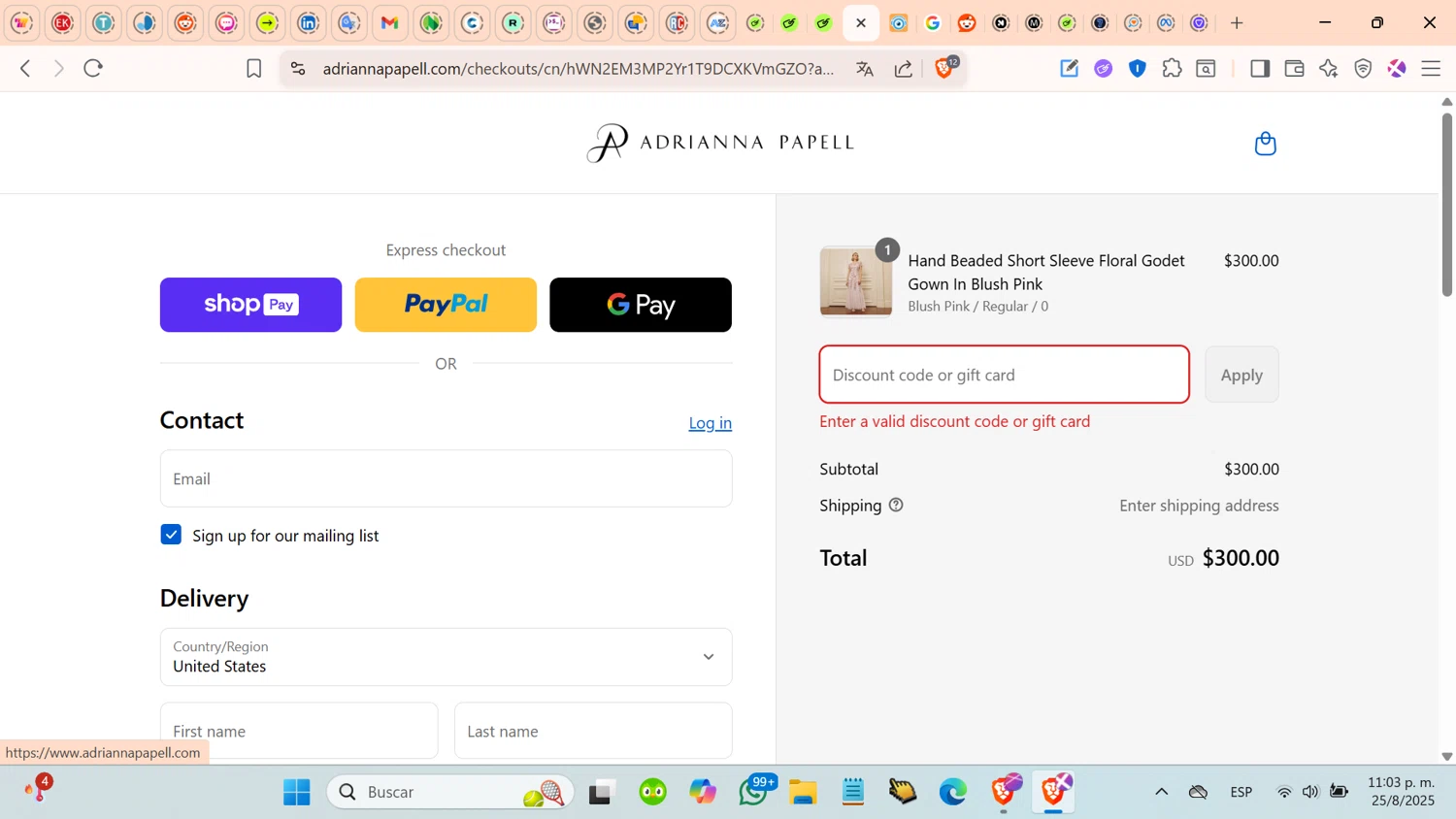Click the browser forward arrow
Image resolution: width=1456 pixels, height=819 pixels.
click(x=59, y=68)
